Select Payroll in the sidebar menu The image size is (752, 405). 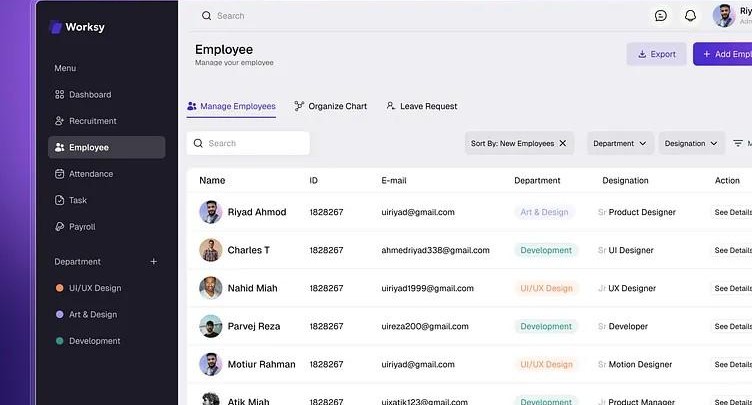[82, 227]
